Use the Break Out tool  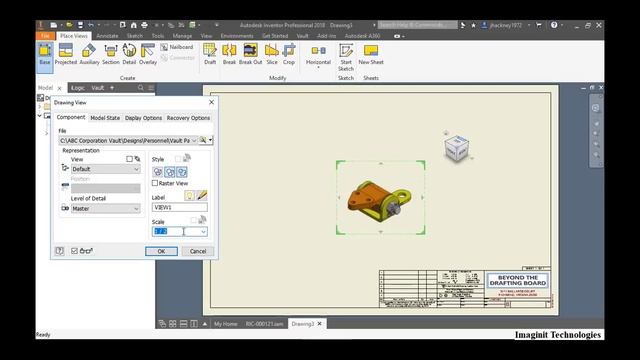(x=251, y=55)
